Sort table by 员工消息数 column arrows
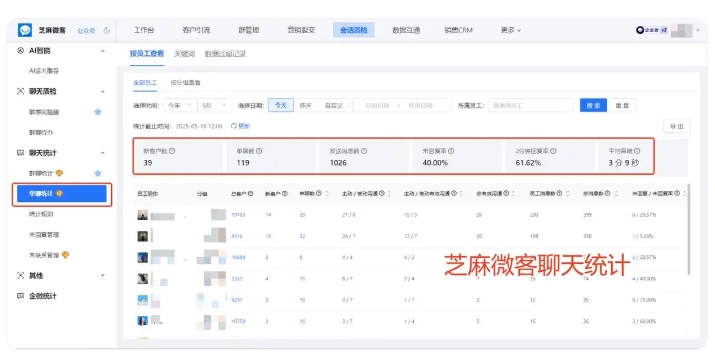 [568, 194]
